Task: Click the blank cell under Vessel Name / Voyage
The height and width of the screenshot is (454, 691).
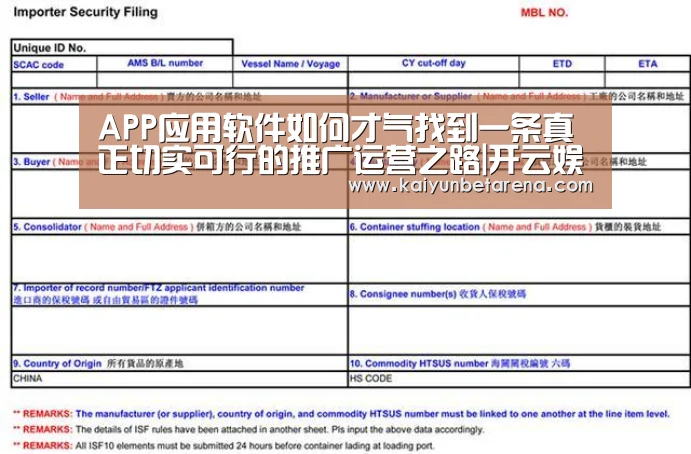Action: [290, 80]
